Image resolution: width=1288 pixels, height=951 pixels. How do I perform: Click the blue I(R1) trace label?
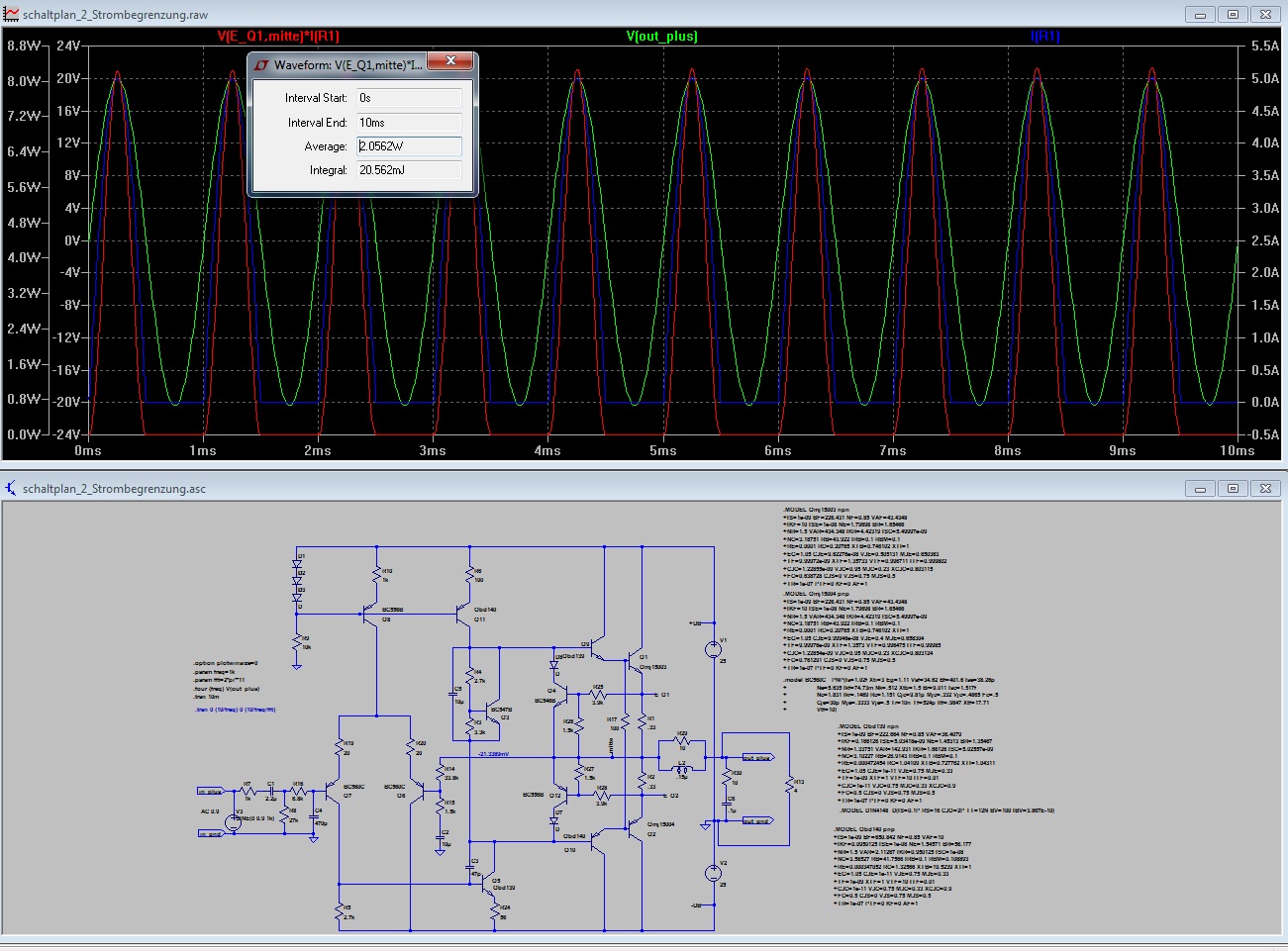(1045, 37)
